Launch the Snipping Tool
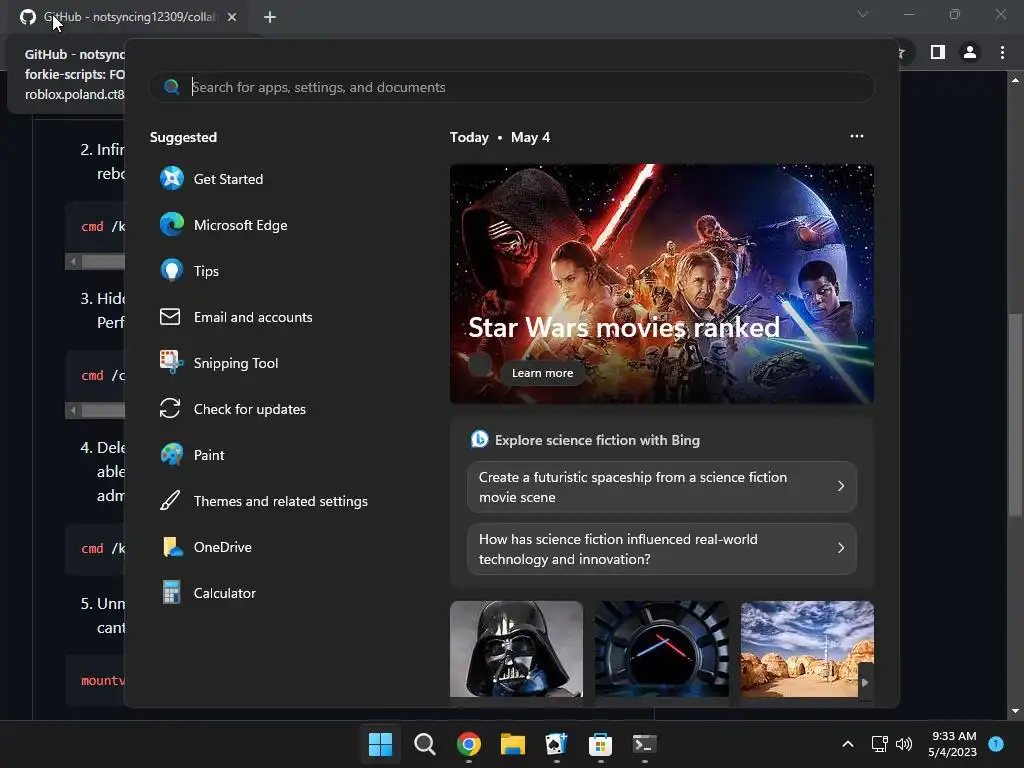The image size is (1024, 768). tap(219, 362)
